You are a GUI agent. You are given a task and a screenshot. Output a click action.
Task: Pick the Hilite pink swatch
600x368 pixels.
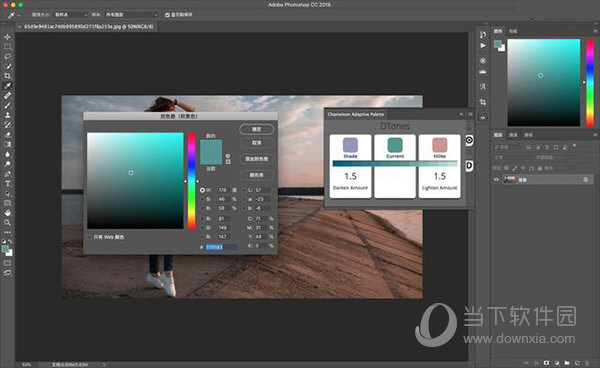440,145
